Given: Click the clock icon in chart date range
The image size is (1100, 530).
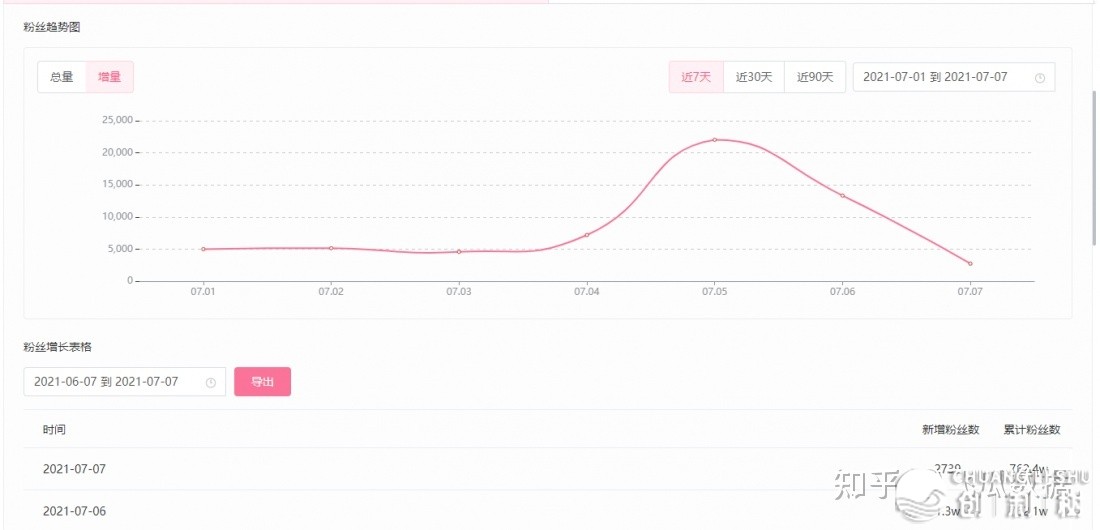Looking at the screenshot, I should 1040,77.
